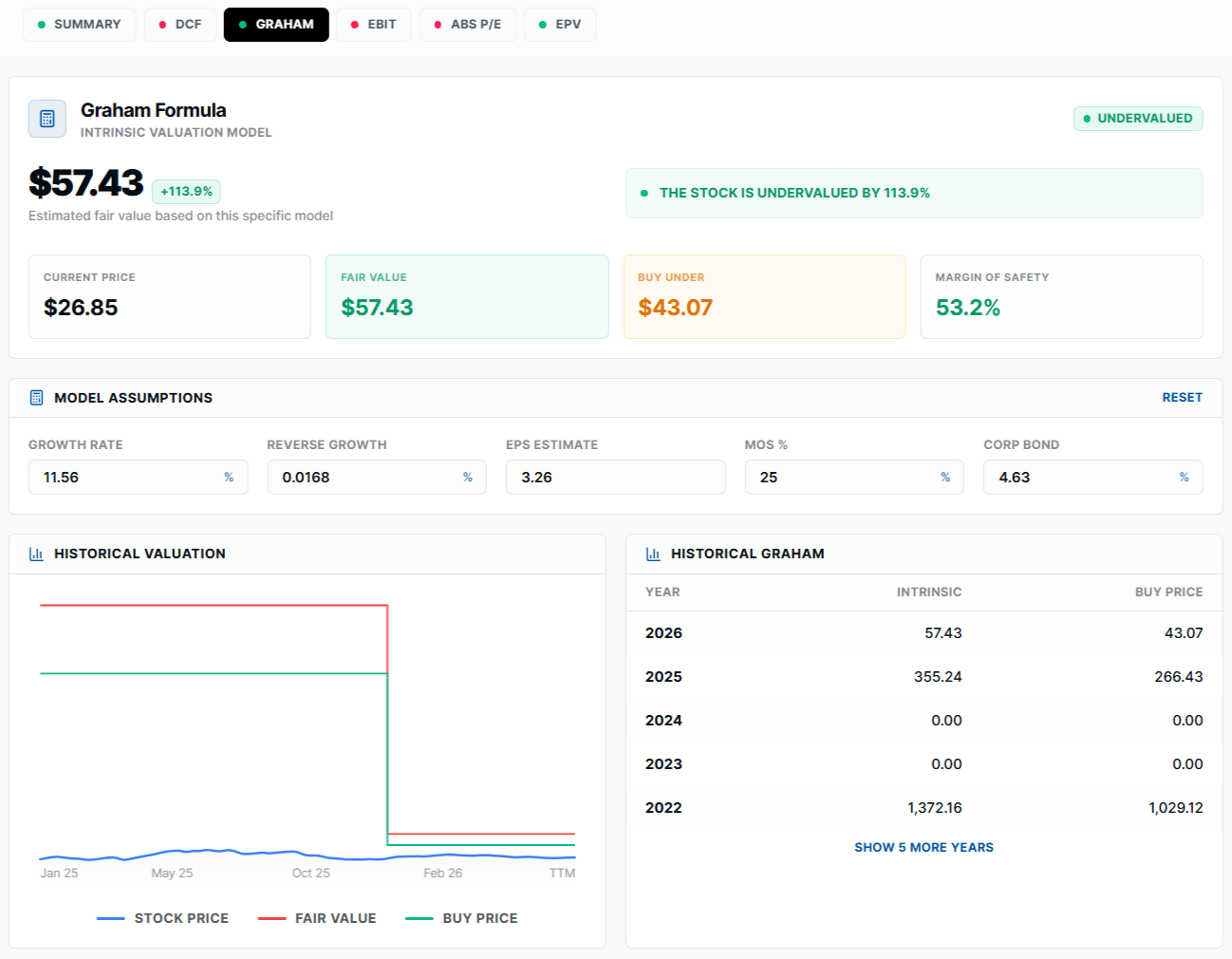Click the Undervalued status badge
Viewport: 1232px width, 959px height.
(x=1138, y=119)
